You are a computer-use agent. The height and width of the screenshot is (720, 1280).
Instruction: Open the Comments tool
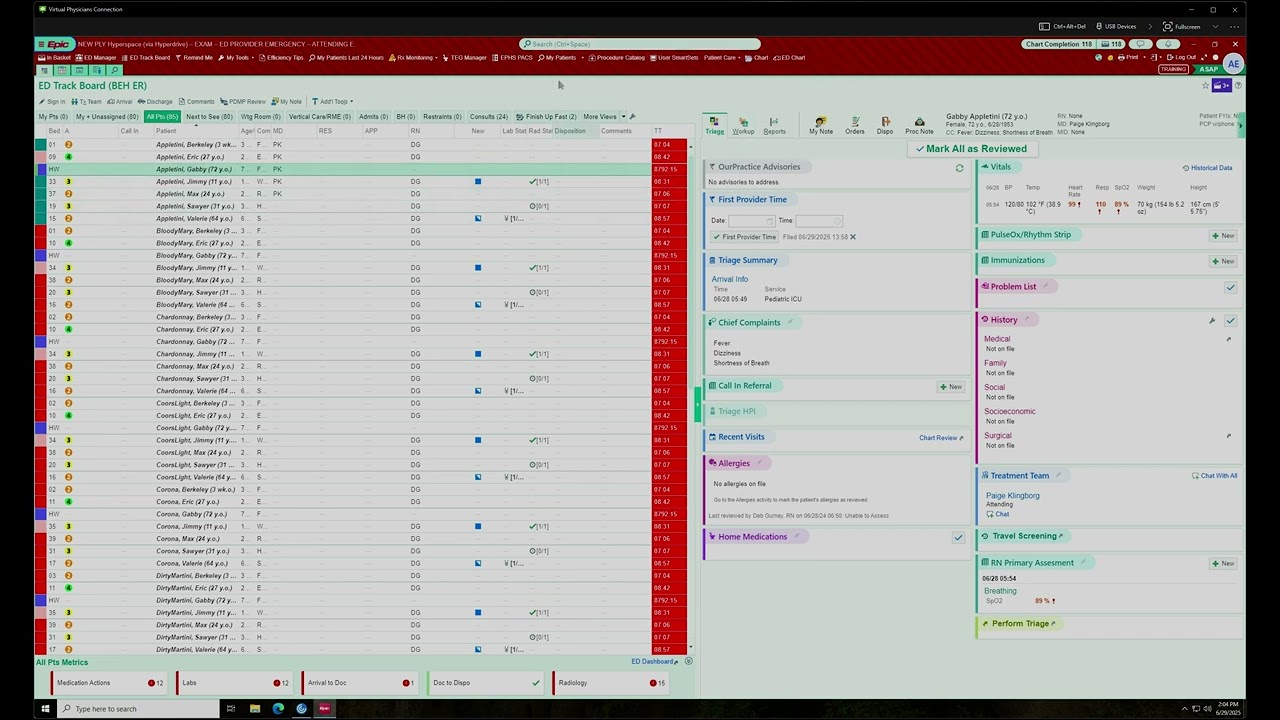coord(197,102)
